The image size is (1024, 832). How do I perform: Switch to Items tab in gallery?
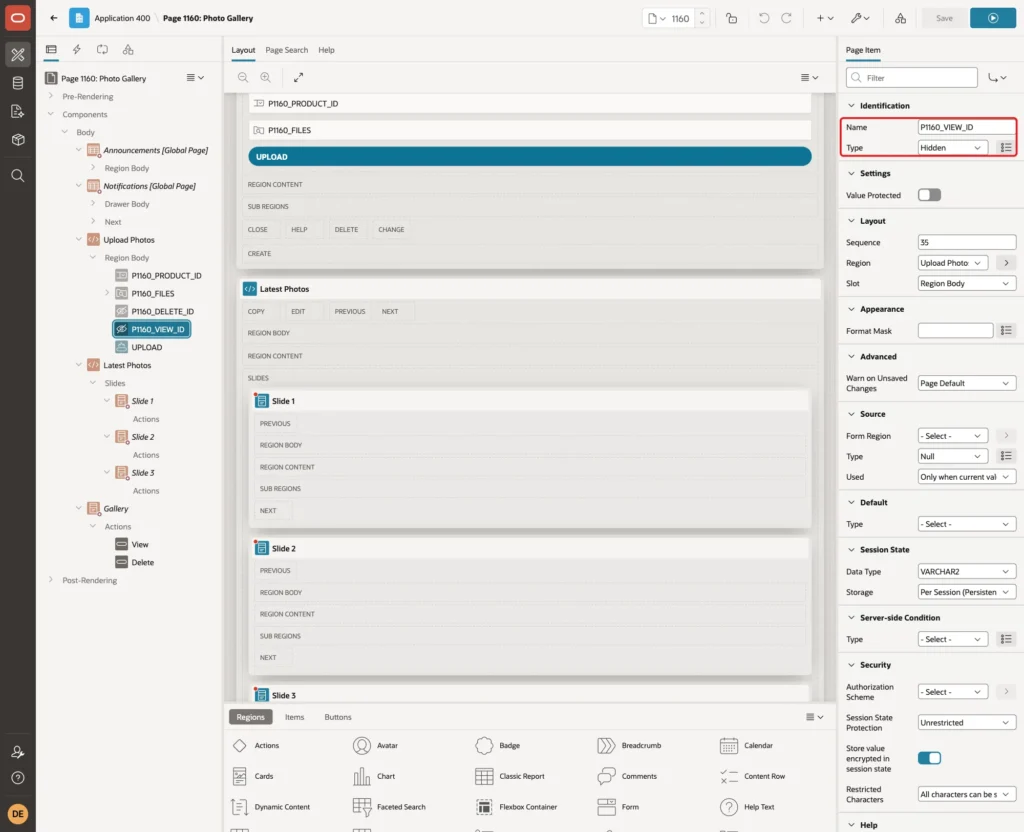pos(295,717)
